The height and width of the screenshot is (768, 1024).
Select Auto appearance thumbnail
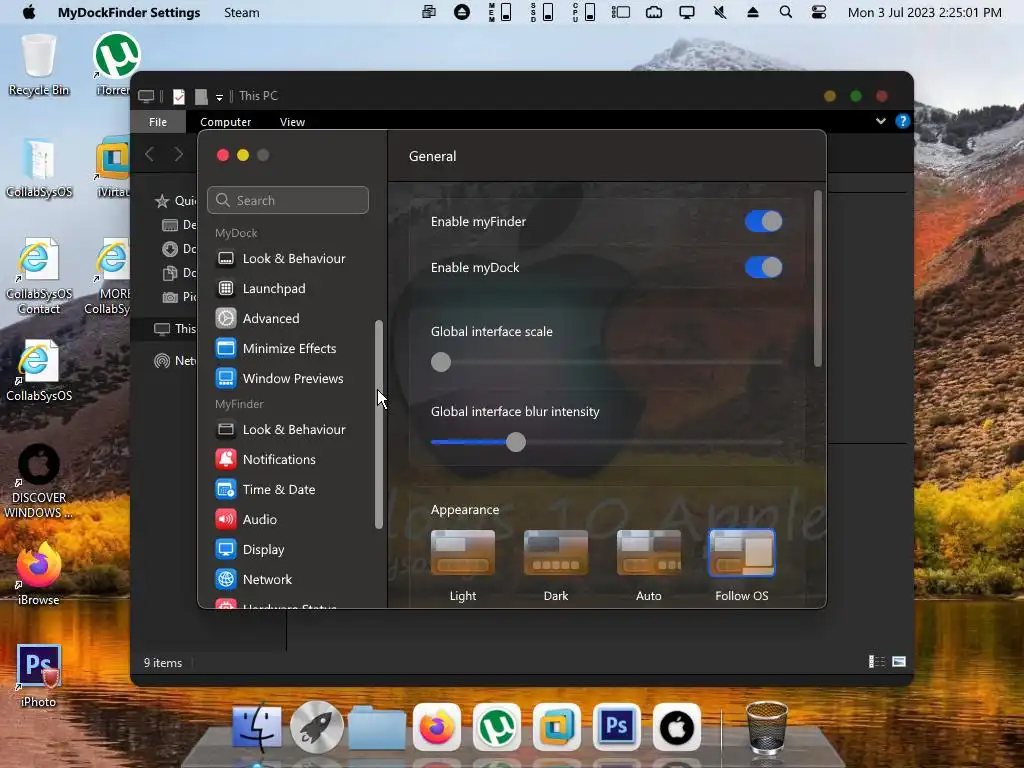point(648,553)
